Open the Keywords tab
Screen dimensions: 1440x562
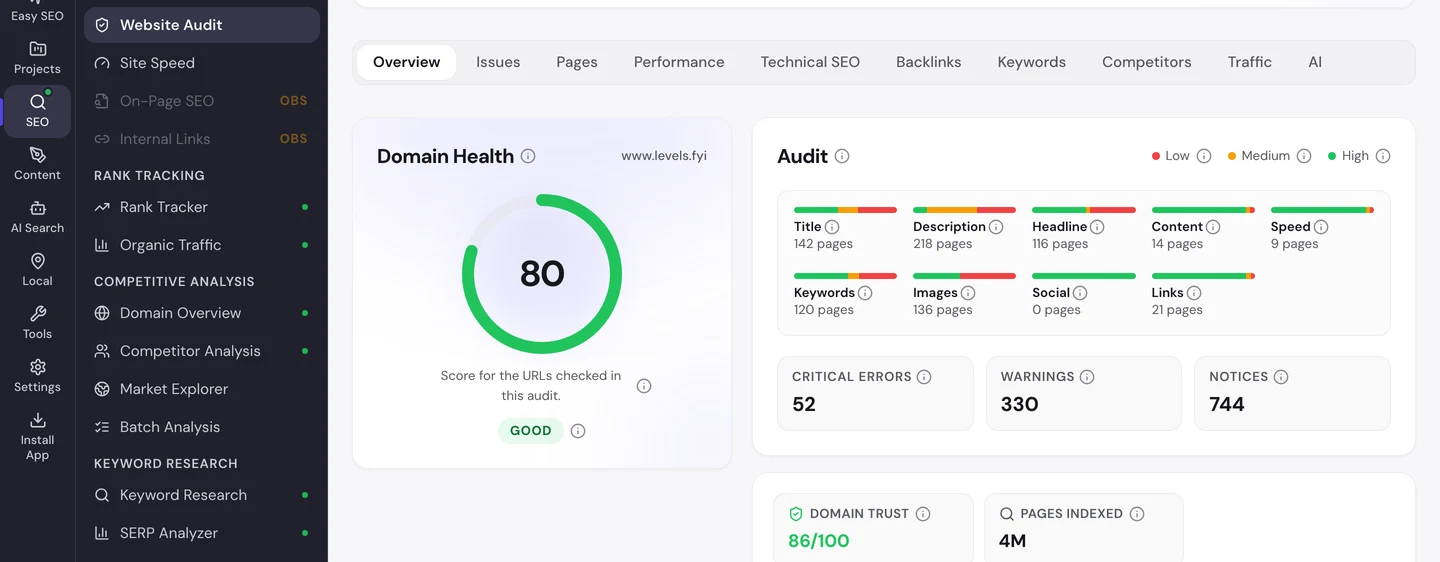pos(1032,62)
